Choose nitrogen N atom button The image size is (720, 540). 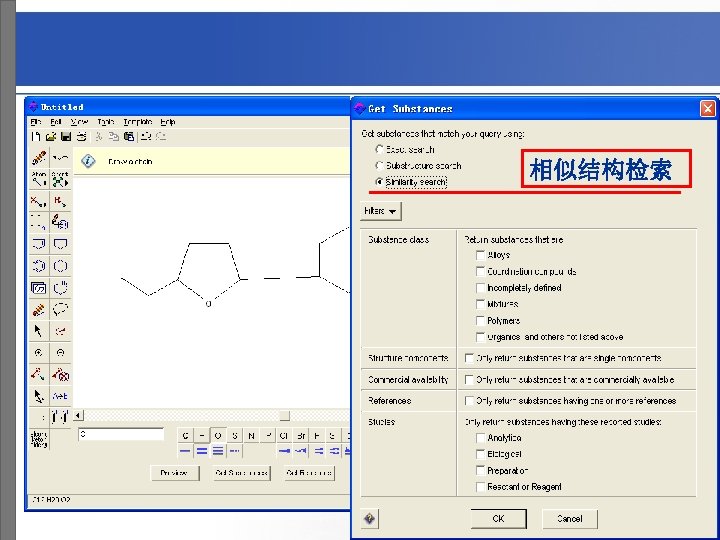click(251, 436)
